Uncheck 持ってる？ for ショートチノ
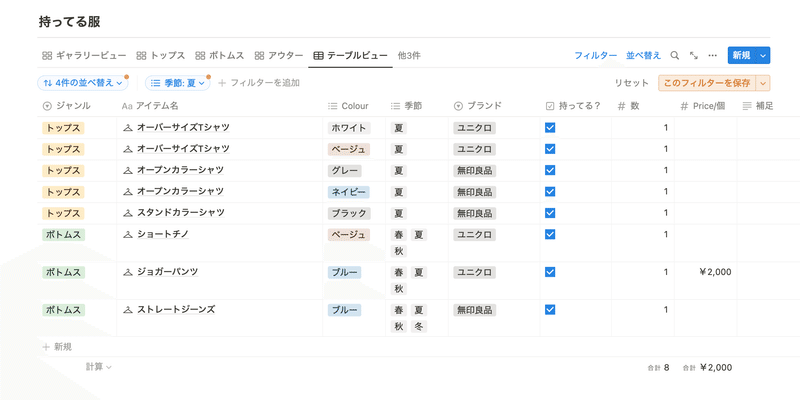The image size is (800, 400). click(550, 234)
